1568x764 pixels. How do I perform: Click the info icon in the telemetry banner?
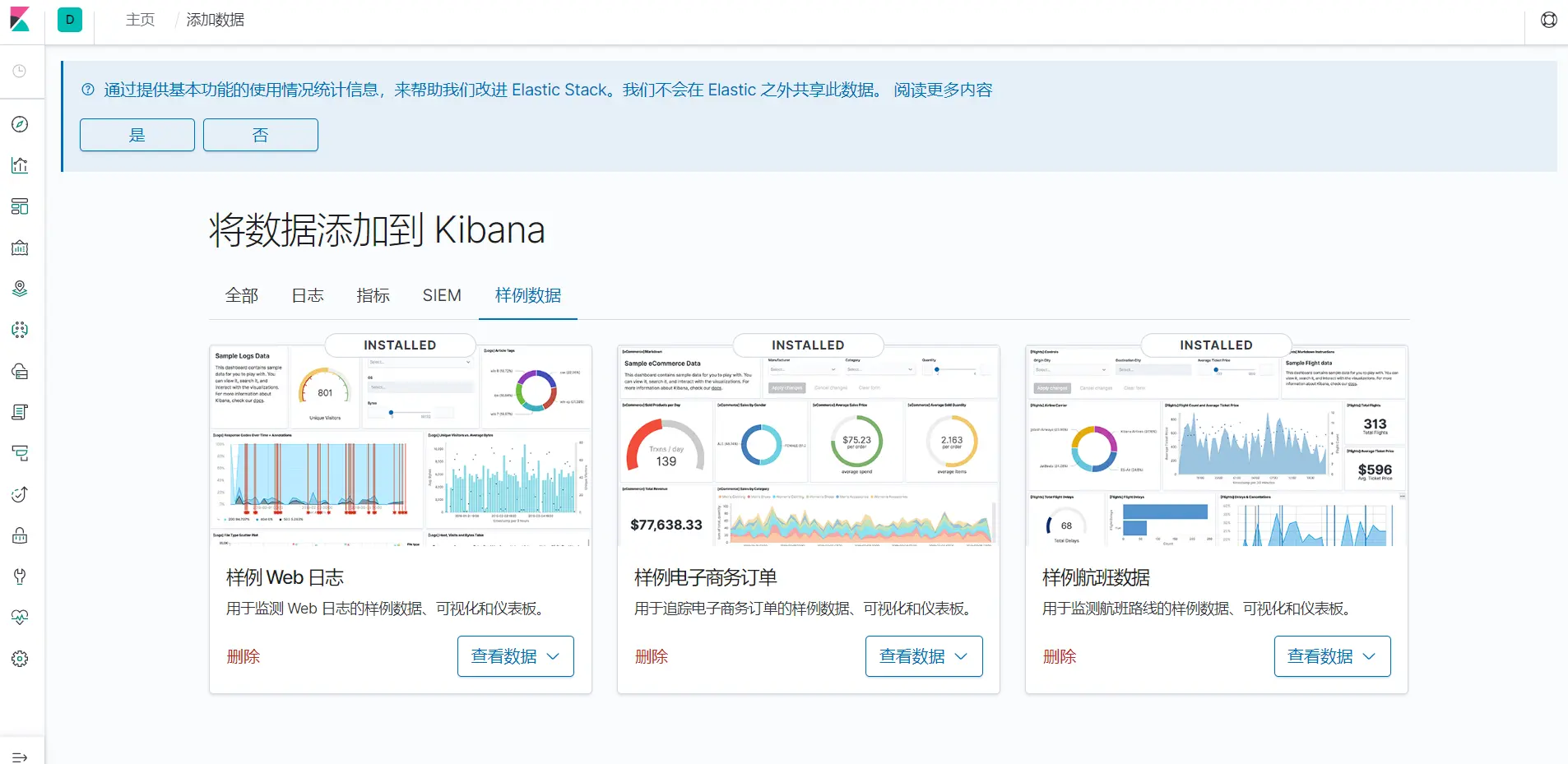point(88,90)
